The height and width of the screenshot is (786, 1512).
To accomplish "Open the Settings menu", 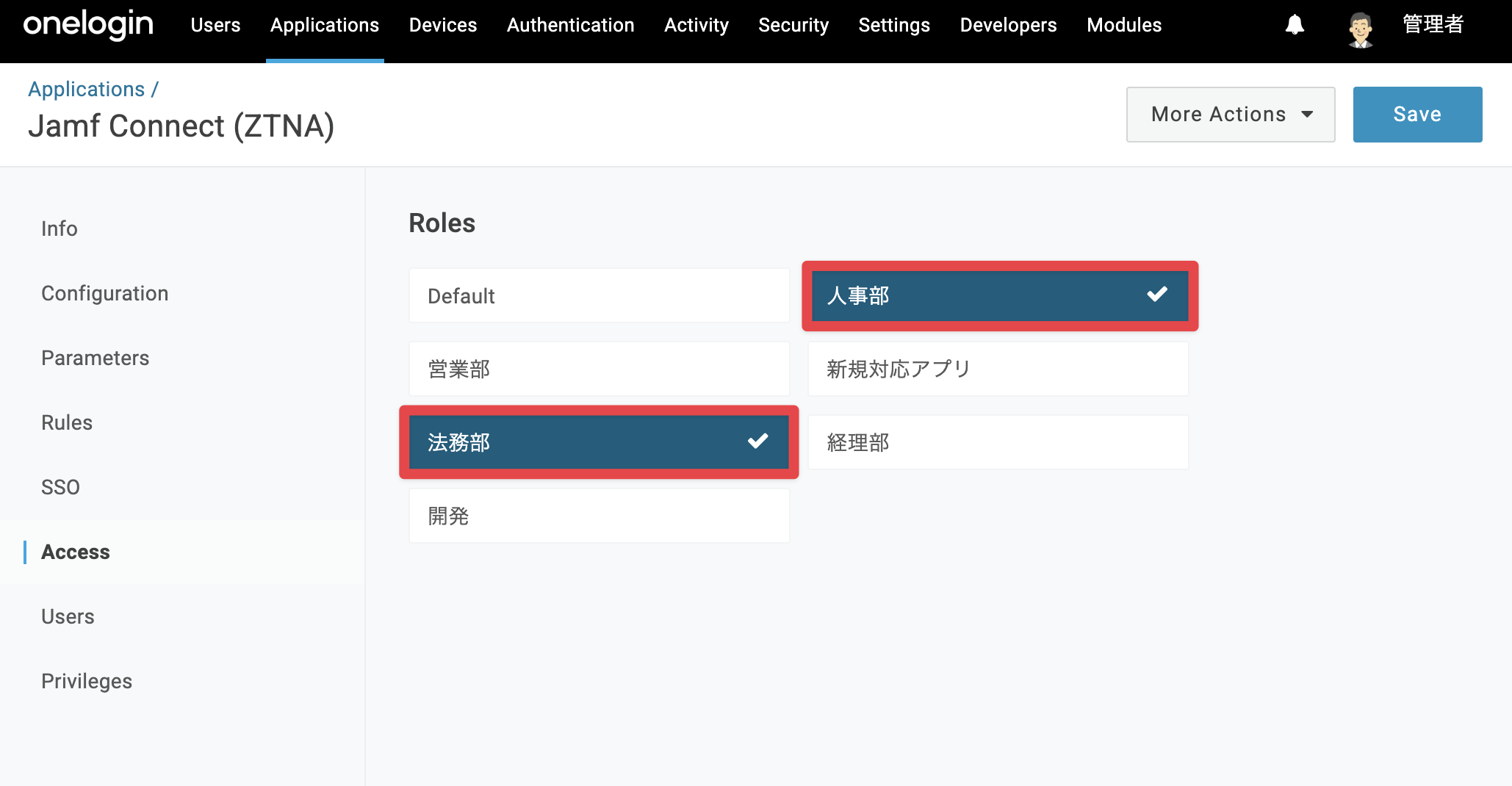I will (894, 25).
